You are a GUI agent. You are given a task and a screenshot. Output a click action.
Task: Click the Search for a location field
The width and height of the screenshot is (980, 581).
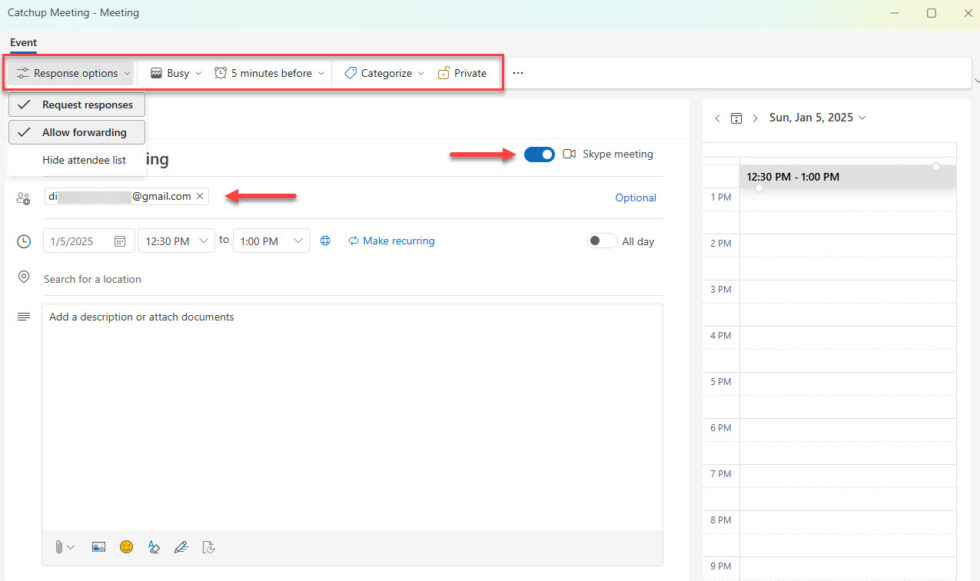point(352,279)
